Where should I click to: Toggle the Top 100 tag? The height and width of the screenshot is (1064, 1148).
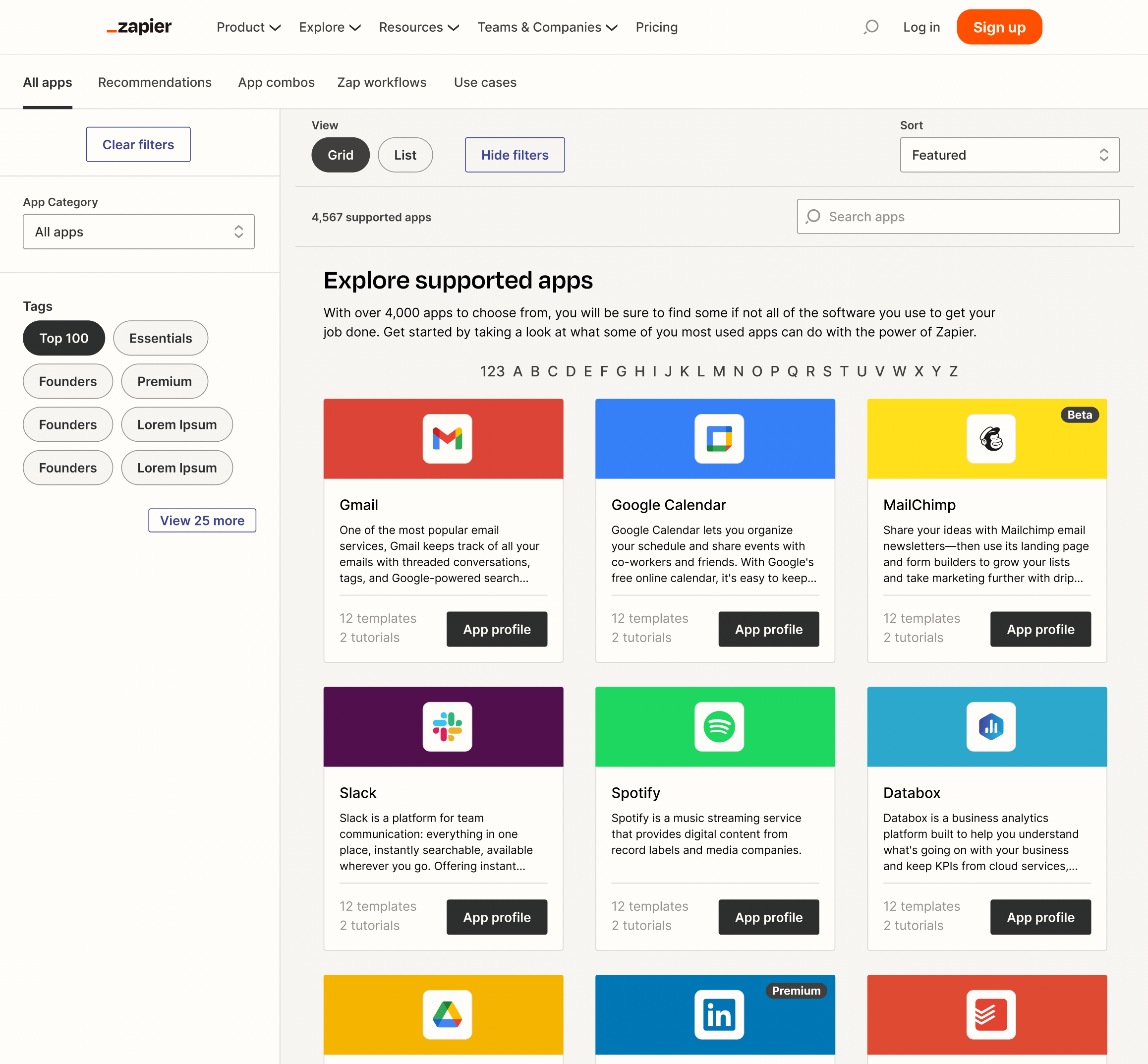pyautogui.click(x=64, y=338)
